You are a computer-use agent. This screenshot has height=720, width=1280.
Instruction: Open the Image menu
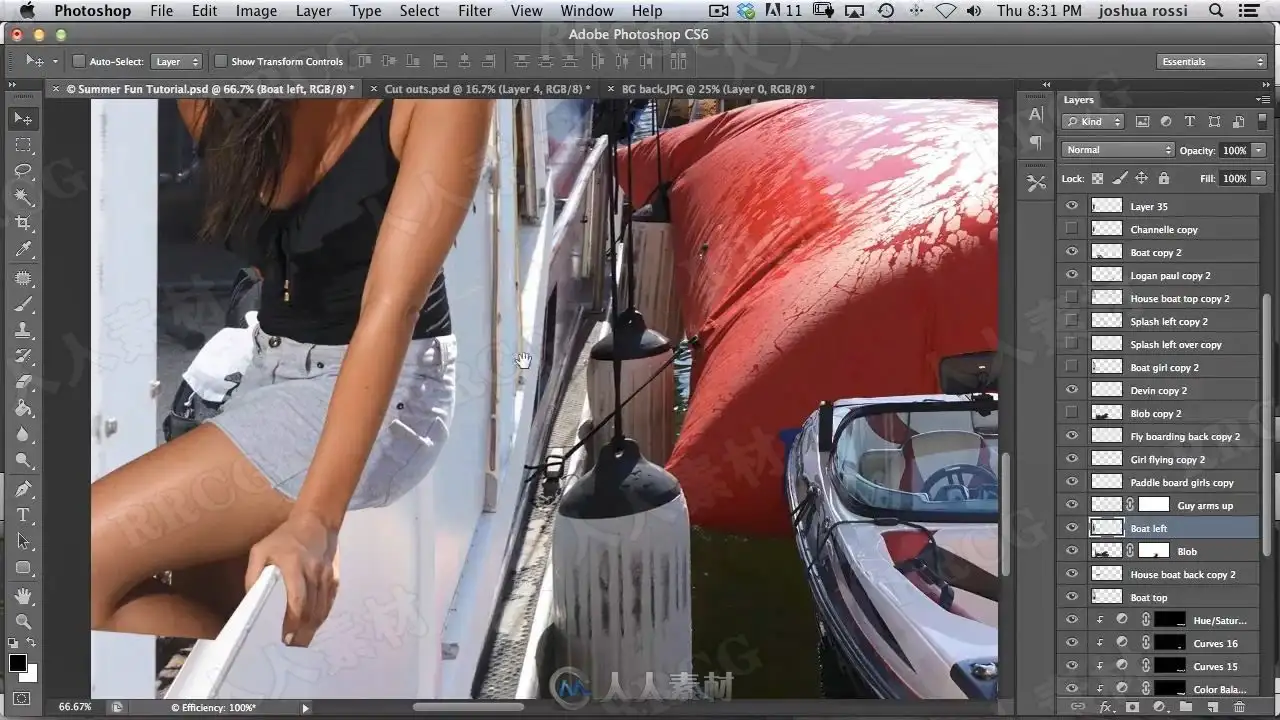click(256, 11)
